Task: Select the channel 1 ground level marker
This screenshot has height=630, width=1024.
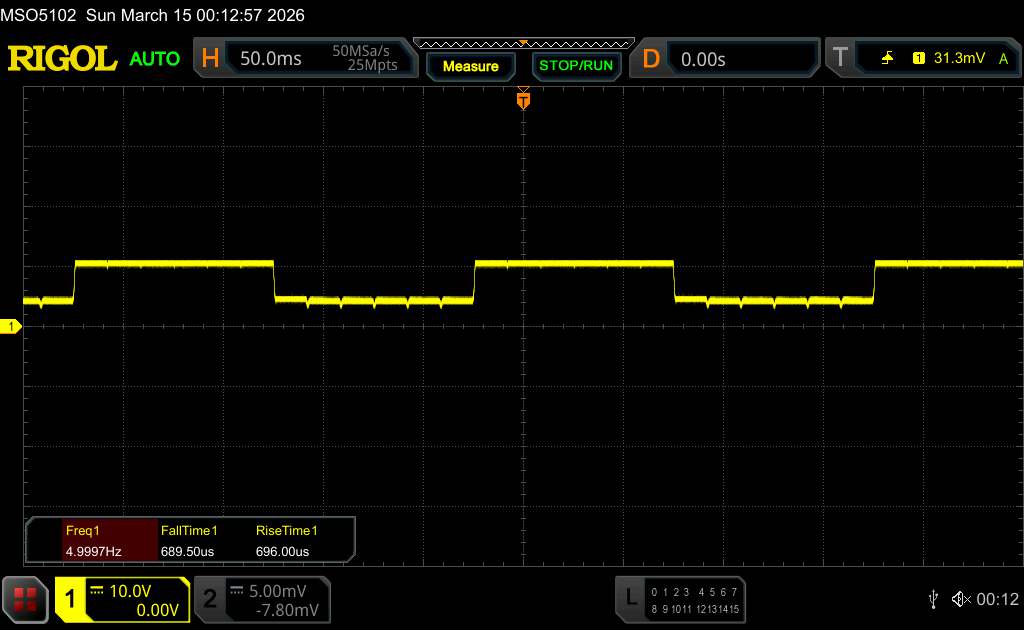Action: (12, 327)
